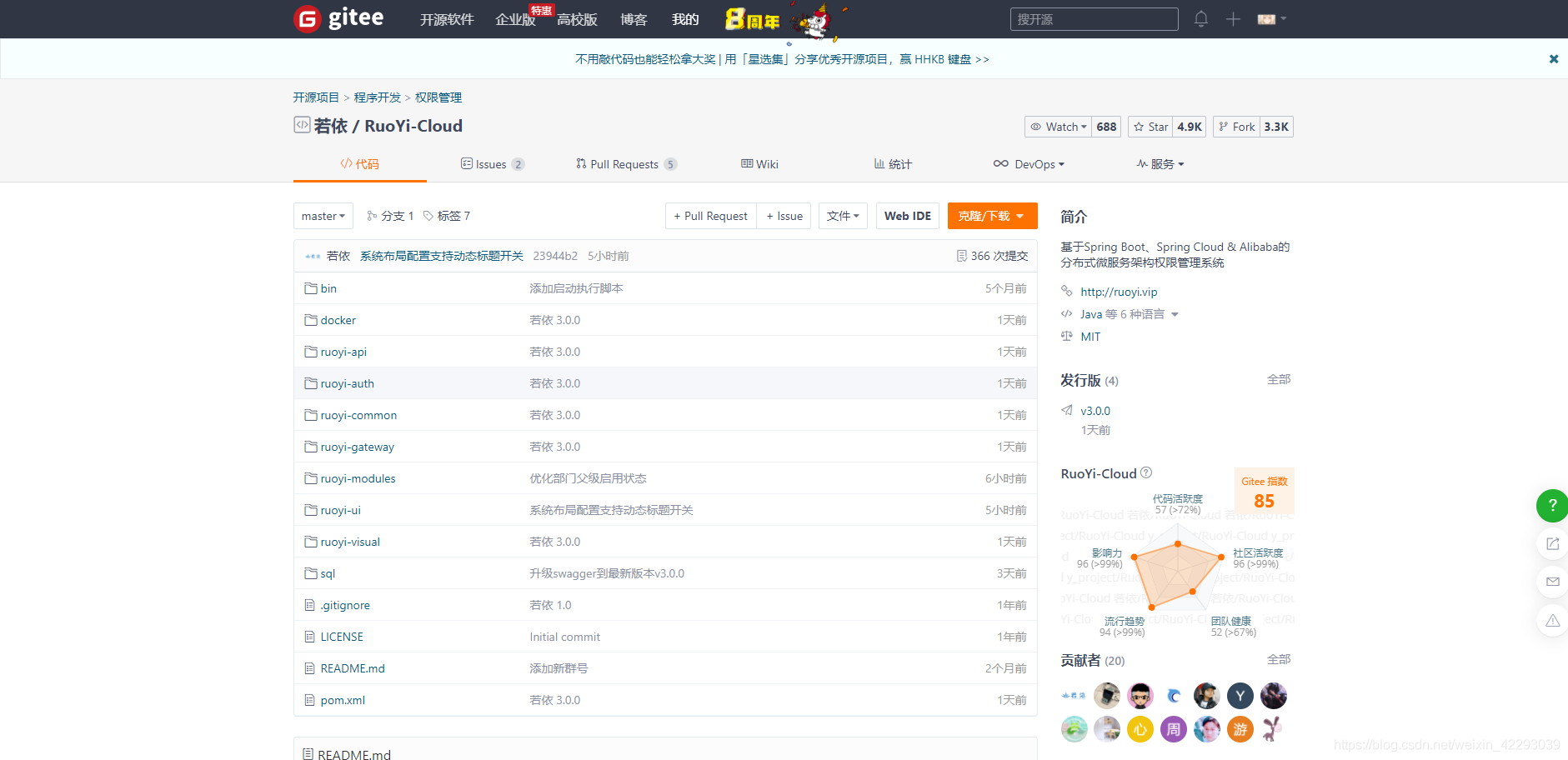1568x760 pixels.
Task: Expand the Java 等 6 种语言 dropdown
Action: (x=1130, y=314)
